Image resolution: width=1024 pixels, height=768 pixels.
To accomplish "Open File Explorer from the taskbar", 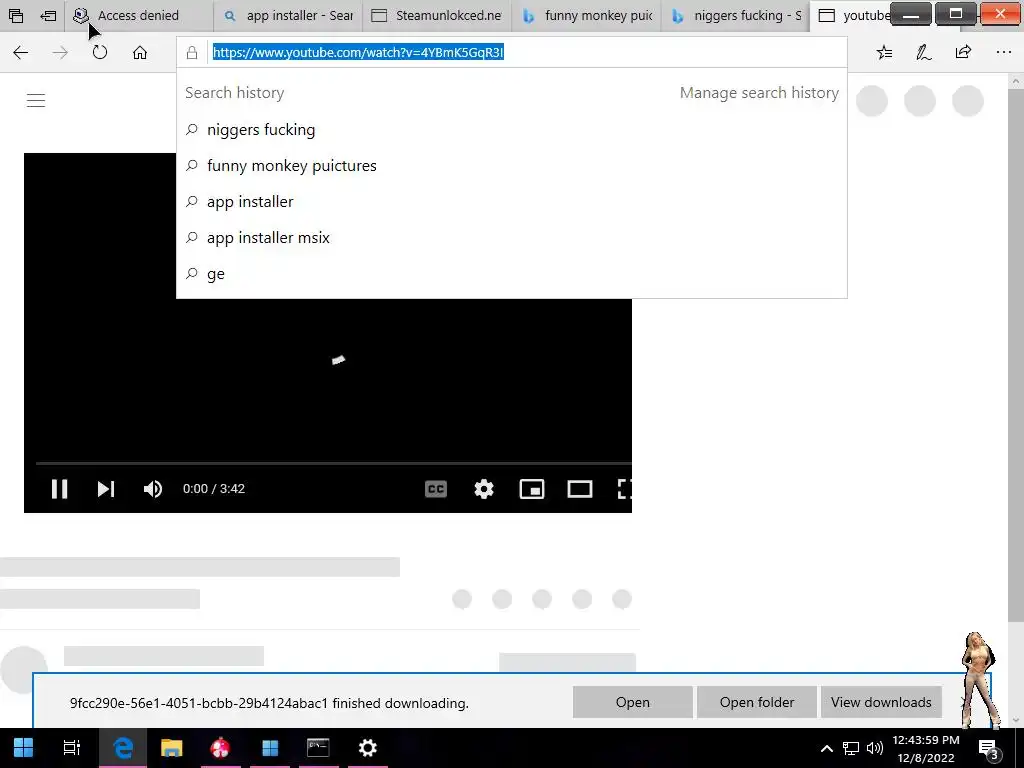I will coord(171,748).
